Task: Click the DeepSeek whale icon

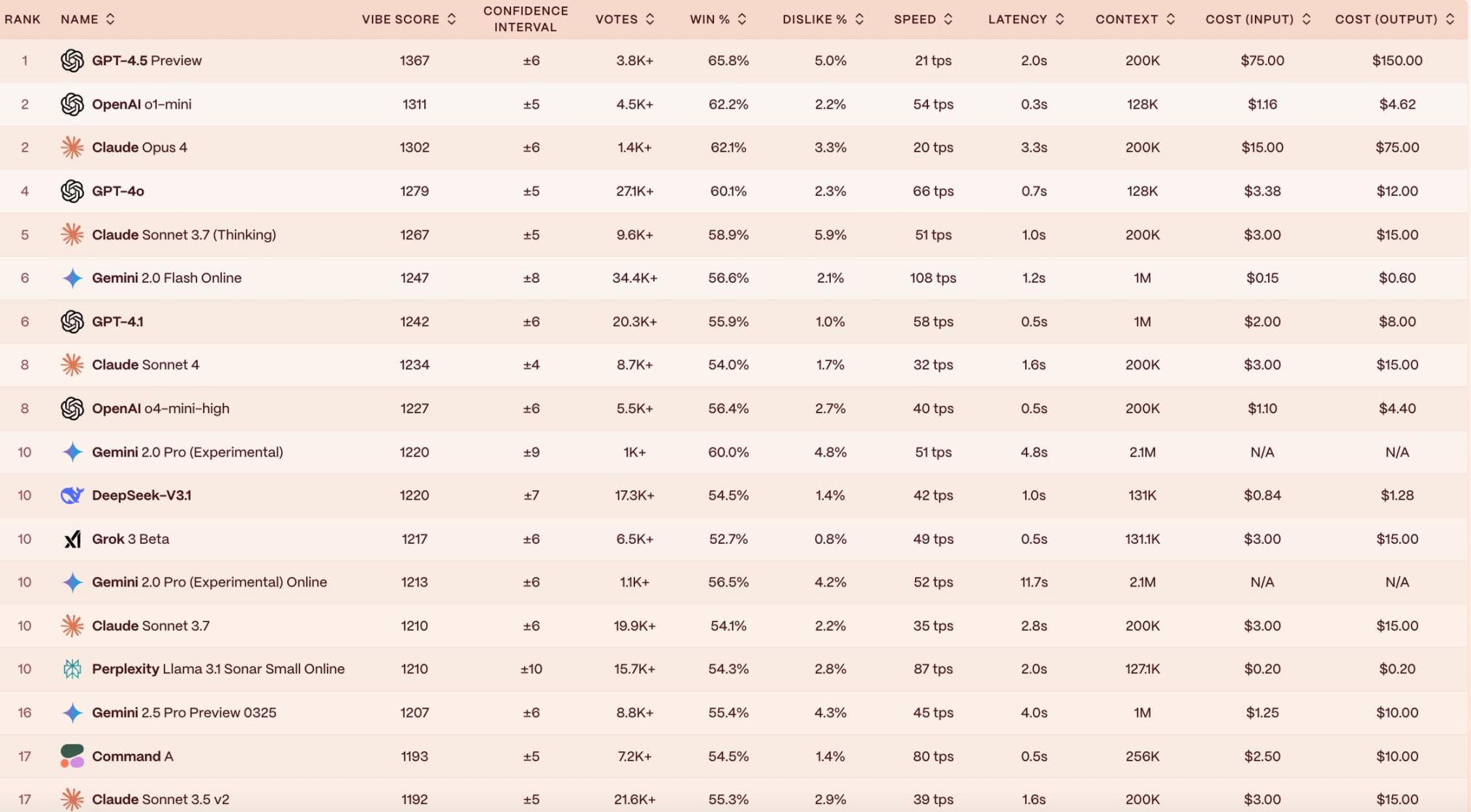Action: (x=72, y=496)
